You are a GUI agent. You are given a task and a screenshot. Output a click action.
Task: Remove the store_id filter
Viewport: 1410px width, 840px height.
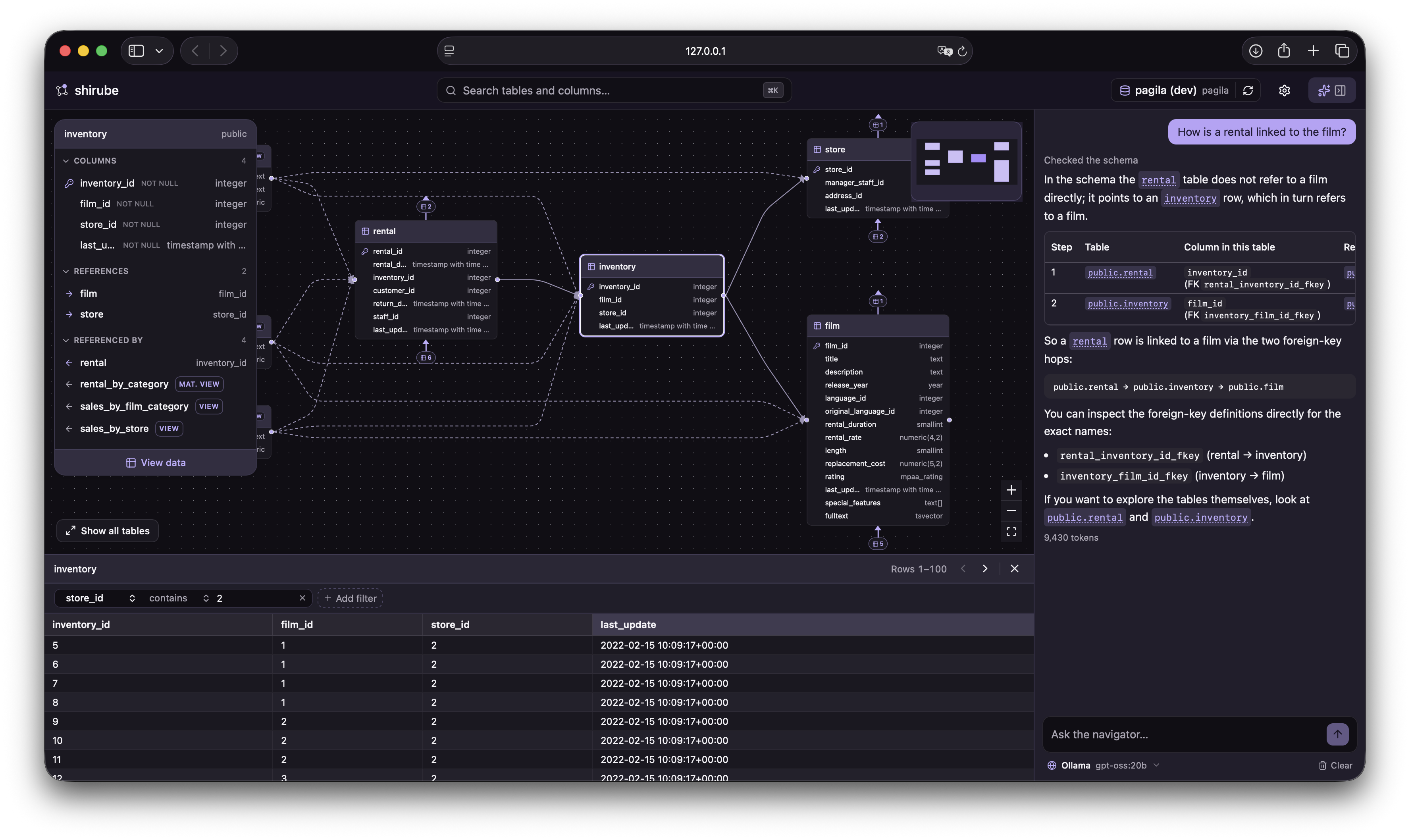(x=302, y=598)
